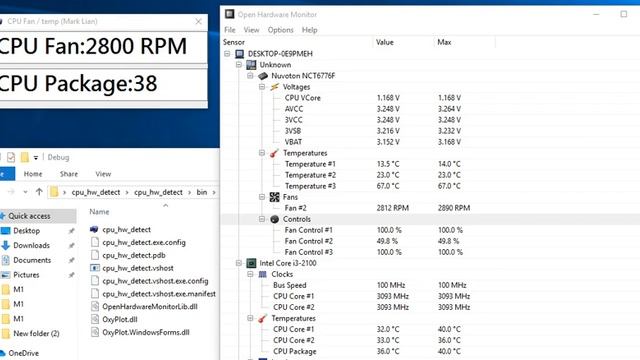The image size is (640, 360).
Task: Click the CPU Temperatures thermometer icon
Action: pos(263,318)
